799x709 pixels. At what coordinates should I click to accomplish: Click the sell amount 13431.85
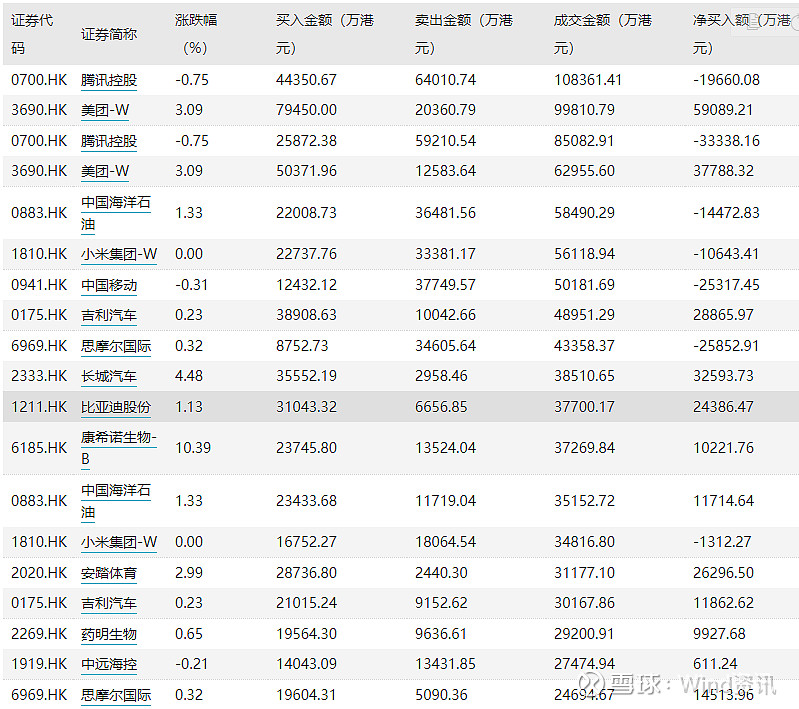tap(445, 664)
